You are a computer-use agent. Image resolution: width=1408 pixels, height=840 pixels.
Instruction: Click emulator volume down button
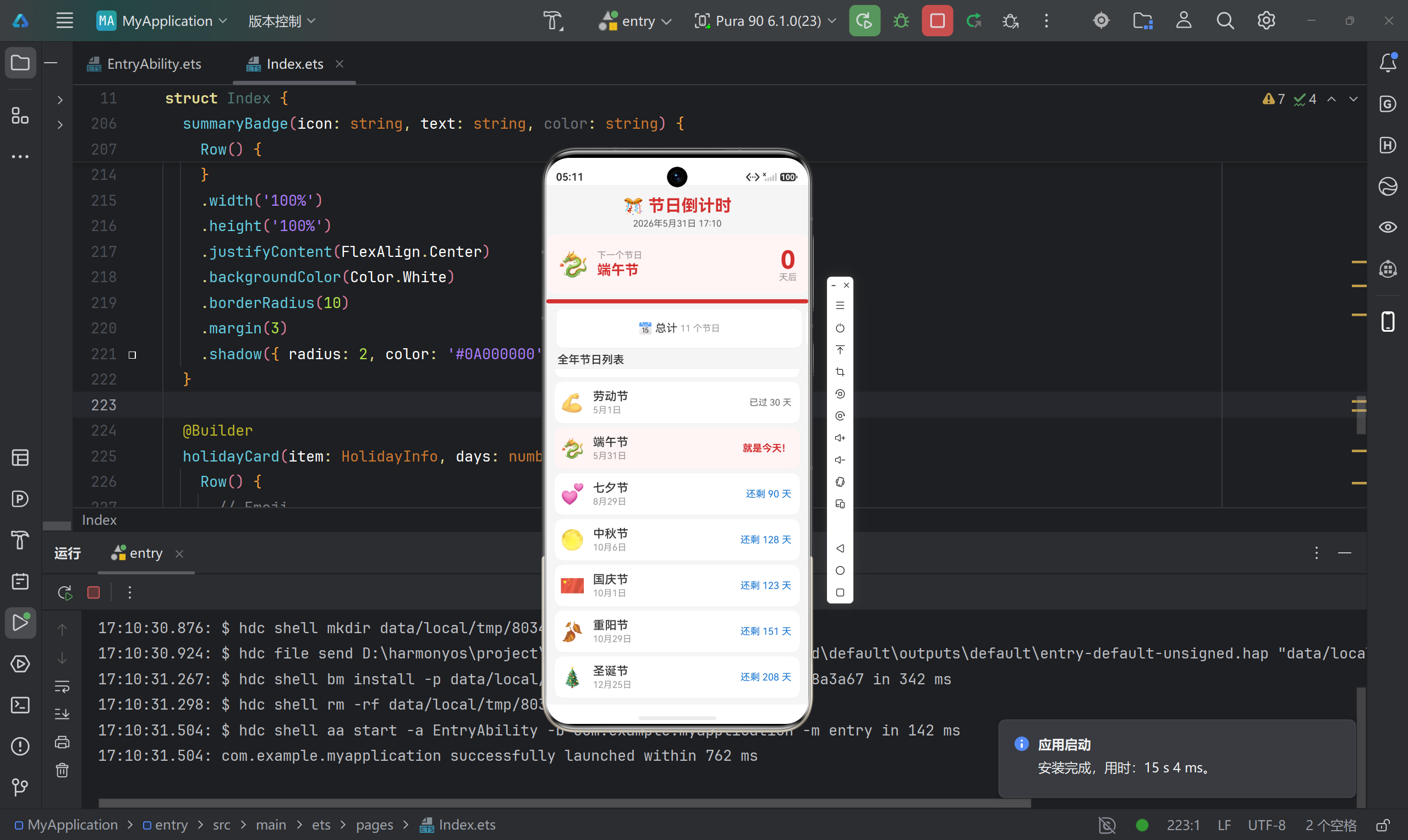(x=840, y=460)
